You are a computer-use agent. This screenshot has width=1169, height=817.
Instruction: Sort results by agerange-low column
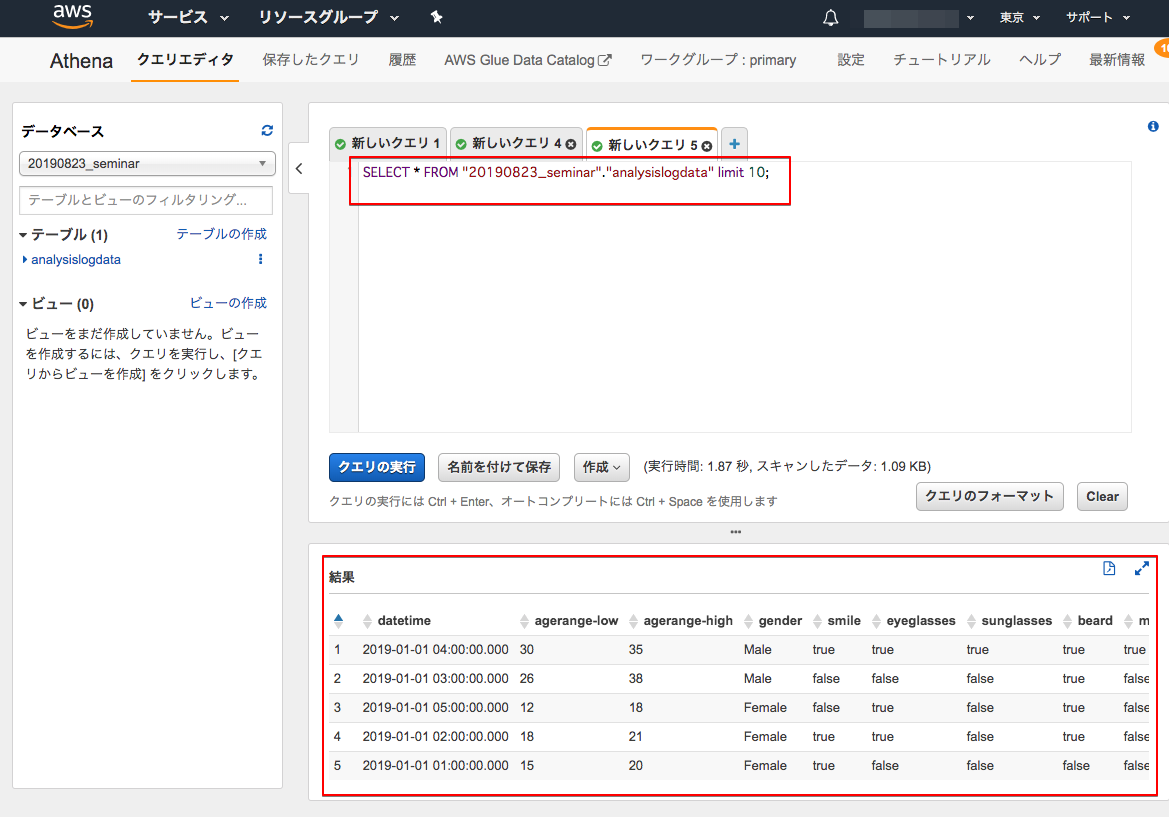click(524, 621)
